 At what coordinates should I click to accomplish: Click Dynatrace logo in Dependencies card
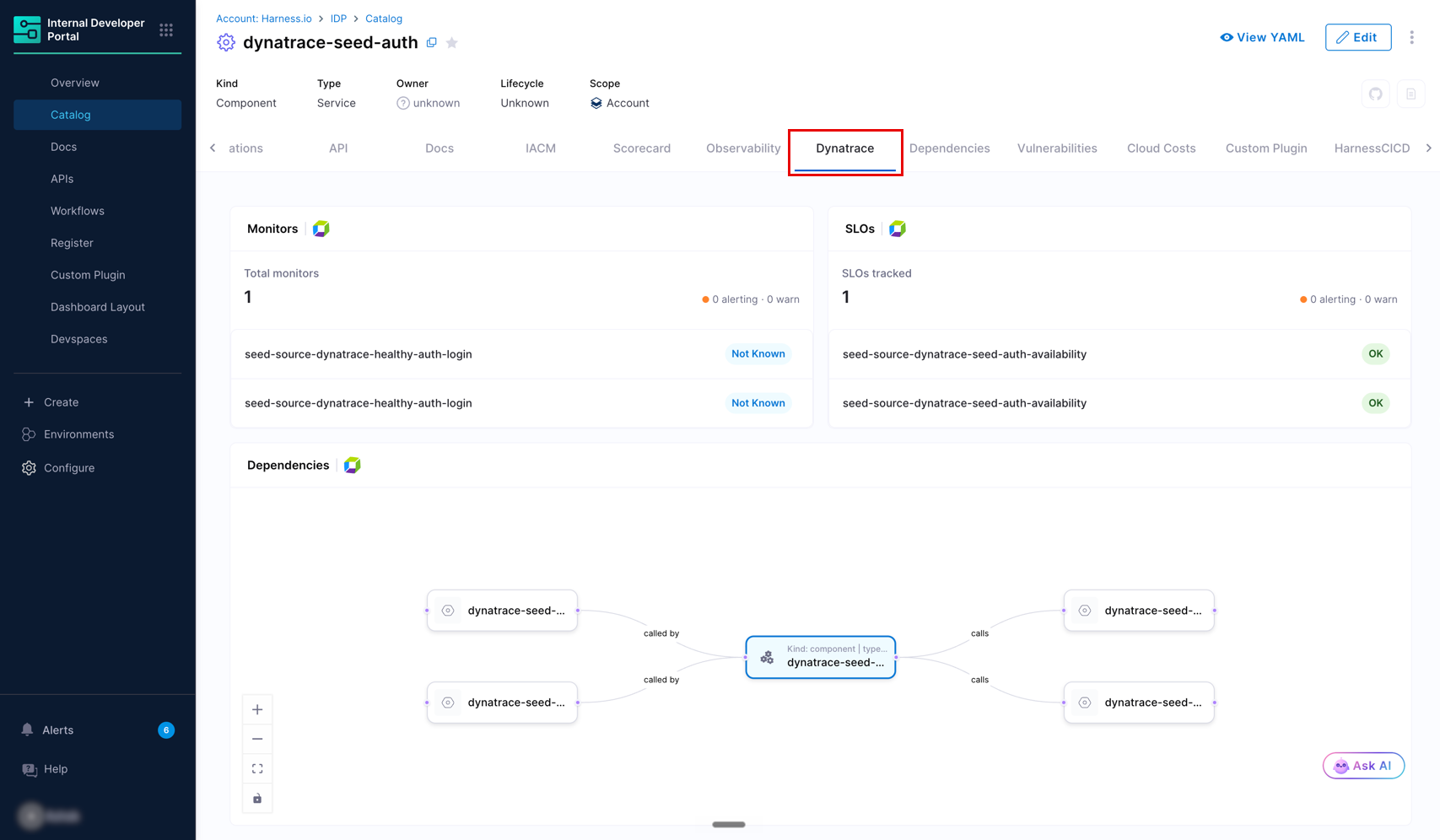coord(353,465)
